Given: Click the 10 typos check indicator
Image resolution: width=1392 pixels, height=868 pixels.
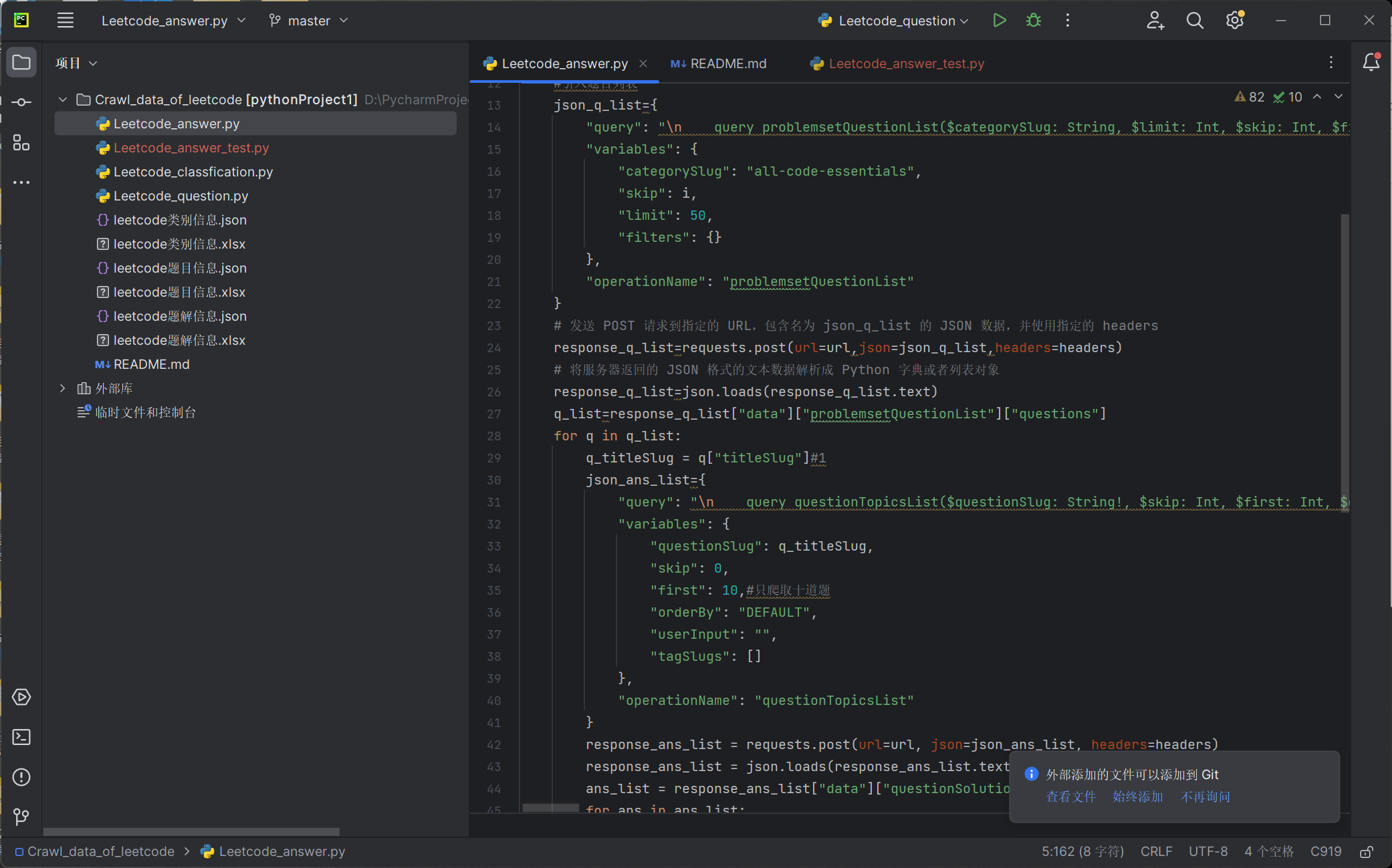Looking at the screenshot, I should coord(1288,97).
